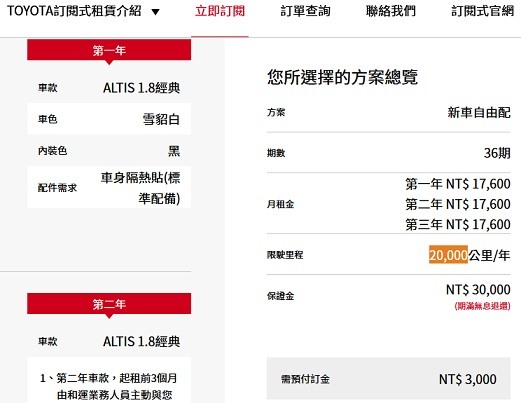Click the 第二年 red header
The height and width of the screenshot is (403, 521).
click(109, 304)
